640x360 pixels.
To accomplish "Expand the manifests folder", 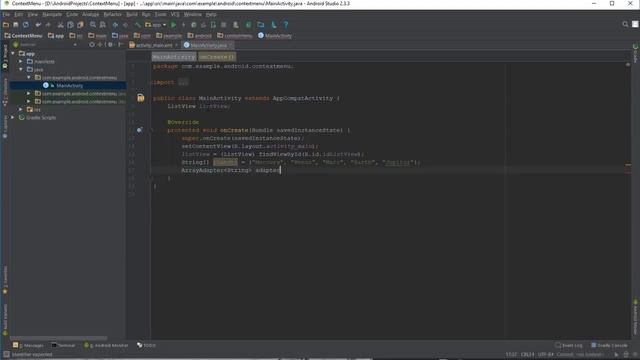I will (21, 62).
